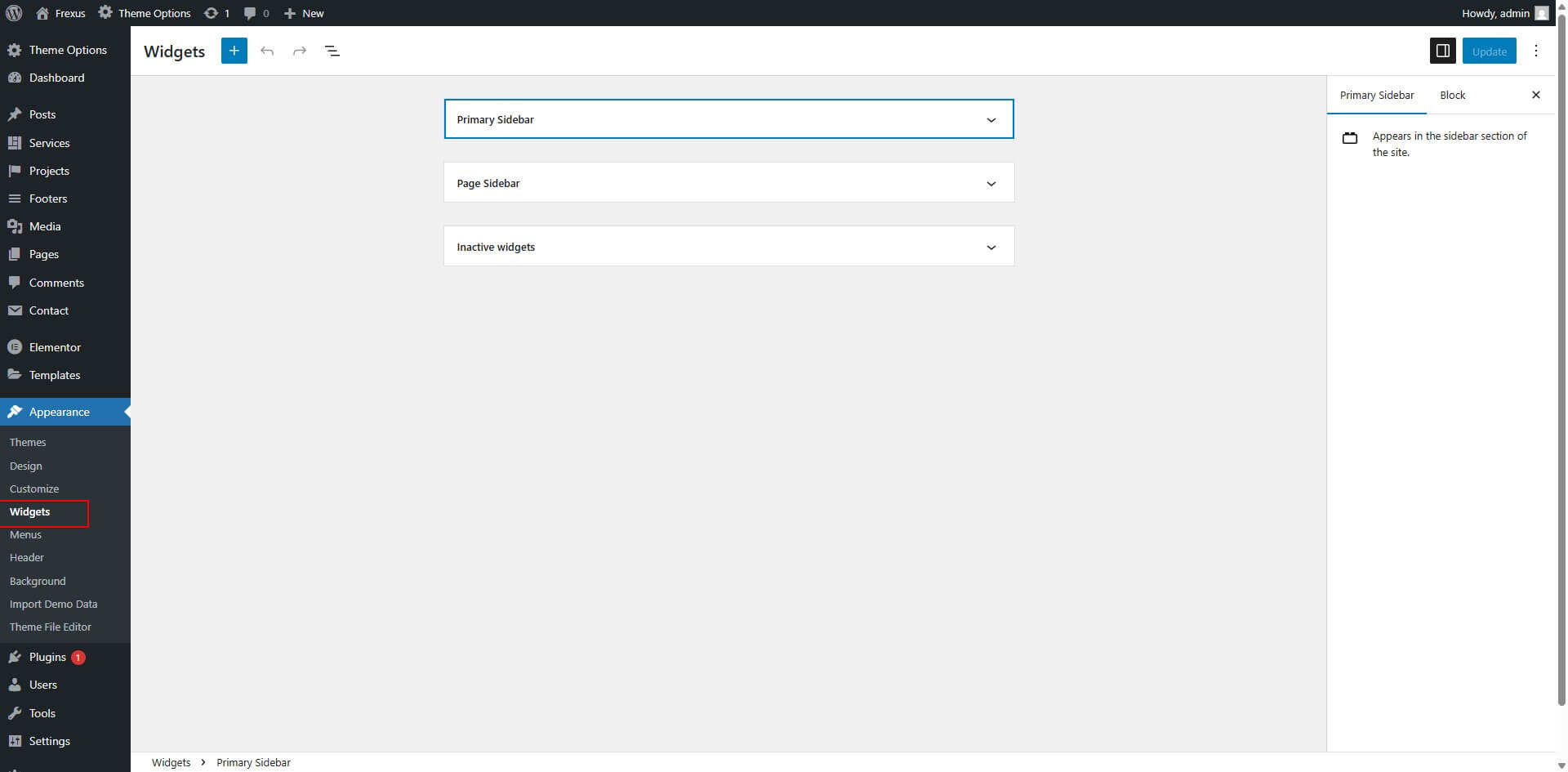1568x772 pixels.
Task: Expand the Page Sidebar chevron
Action: coord(991,184)
